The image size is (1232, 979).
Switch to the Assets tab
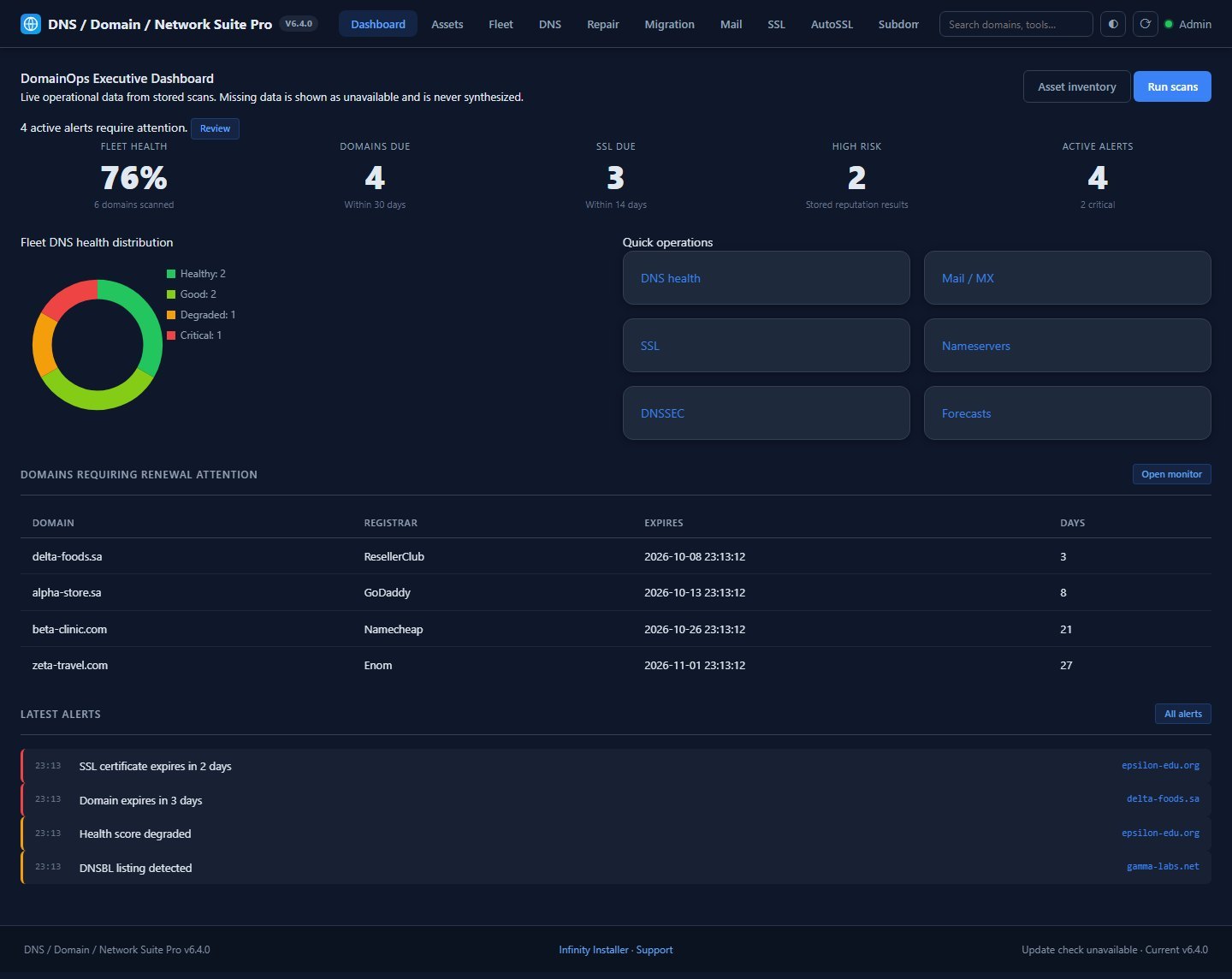(447, 24)
